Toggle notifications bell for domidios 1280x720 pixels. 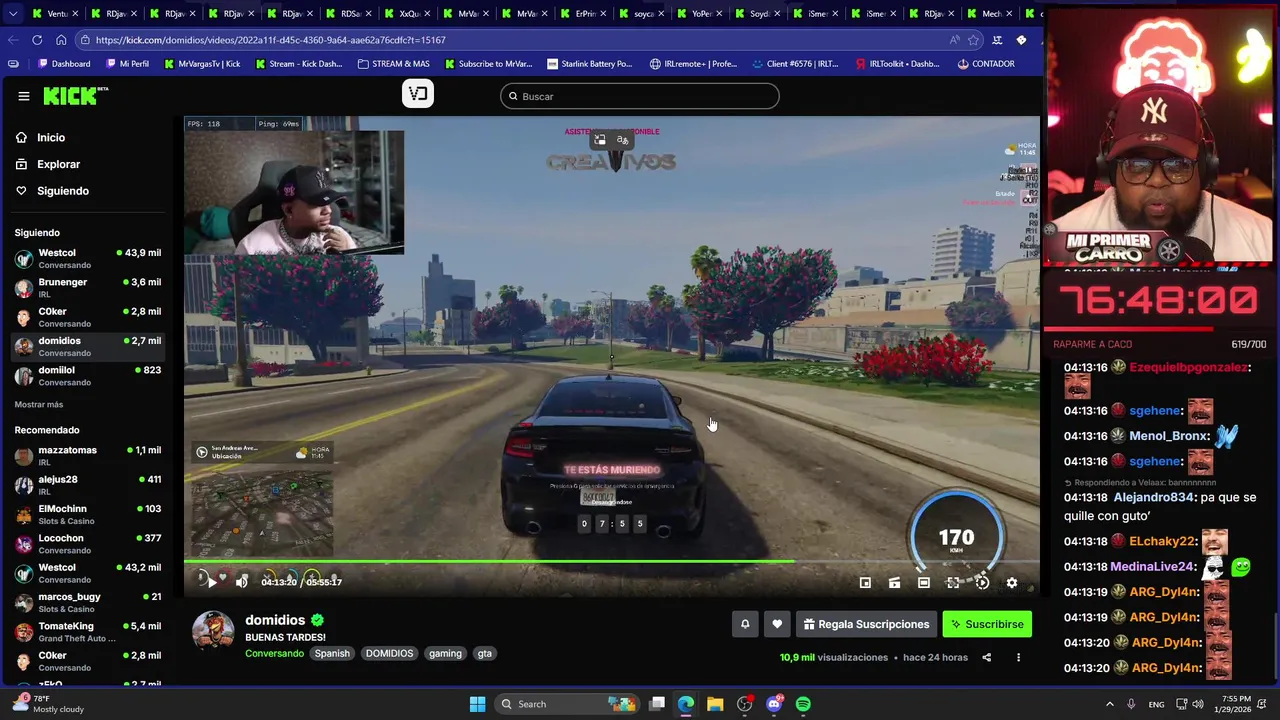pyautogui.click(x=745, y=624)
